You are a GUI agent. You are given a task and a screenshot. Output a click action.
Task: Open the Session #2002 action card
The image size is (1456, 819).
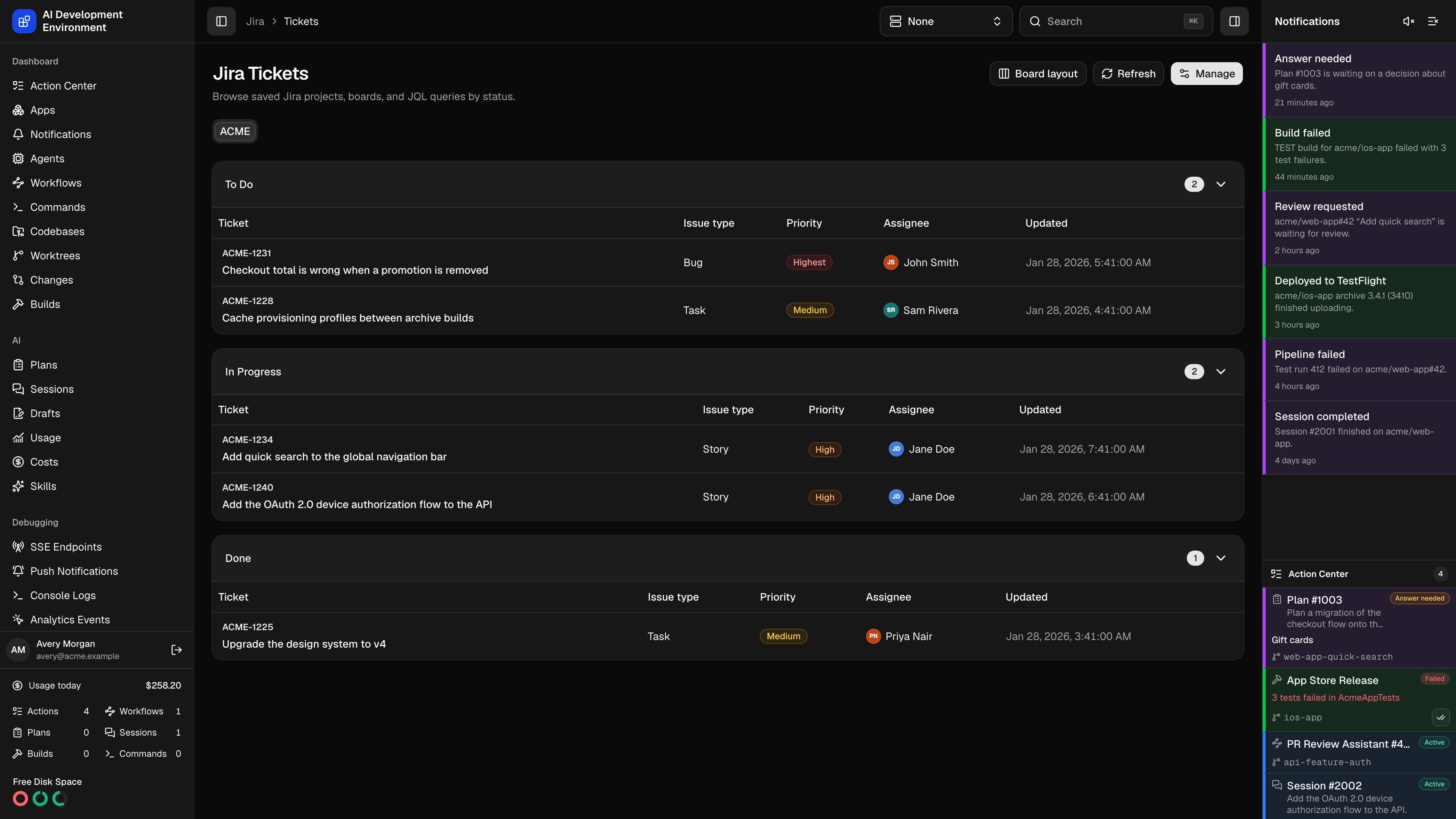point(1359,796)
